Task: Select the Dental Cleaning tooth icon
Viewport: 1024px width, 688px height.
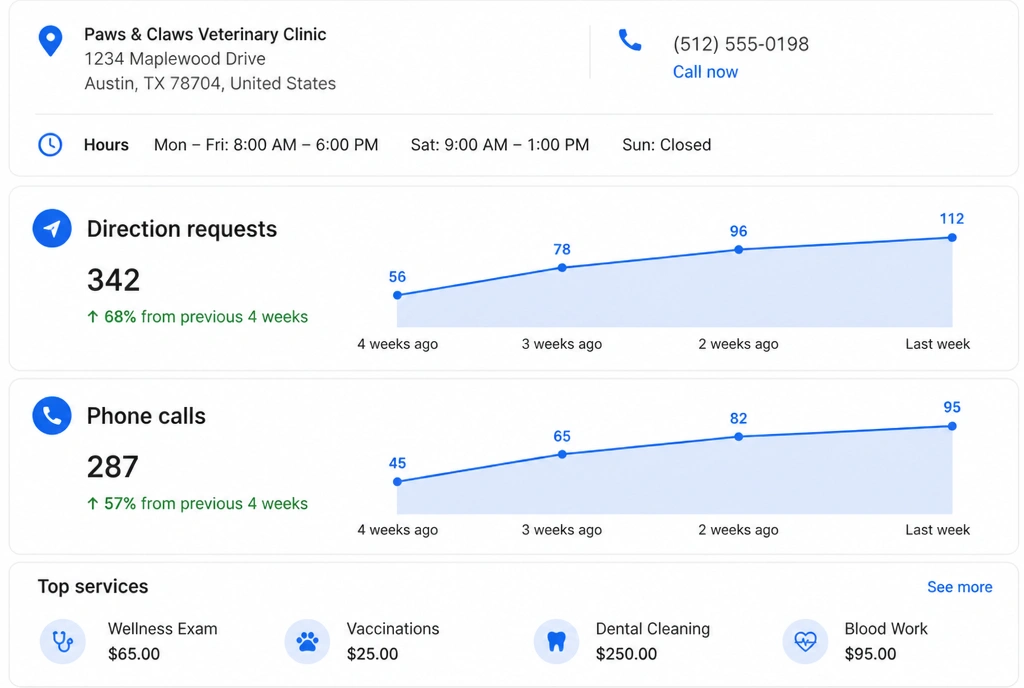Action: pos(556,642)
